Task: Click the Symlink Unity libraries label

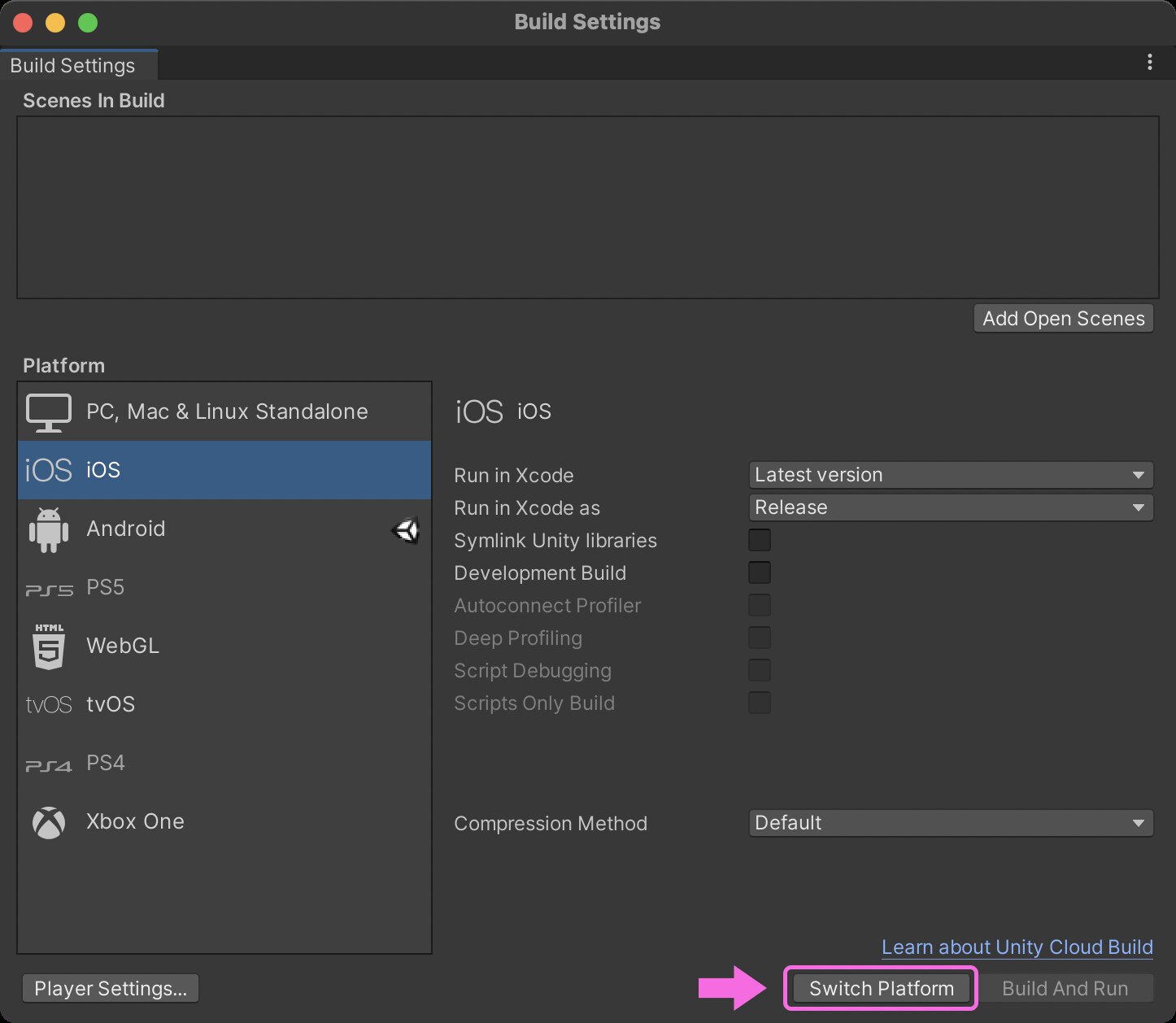Action: [555, 541]
